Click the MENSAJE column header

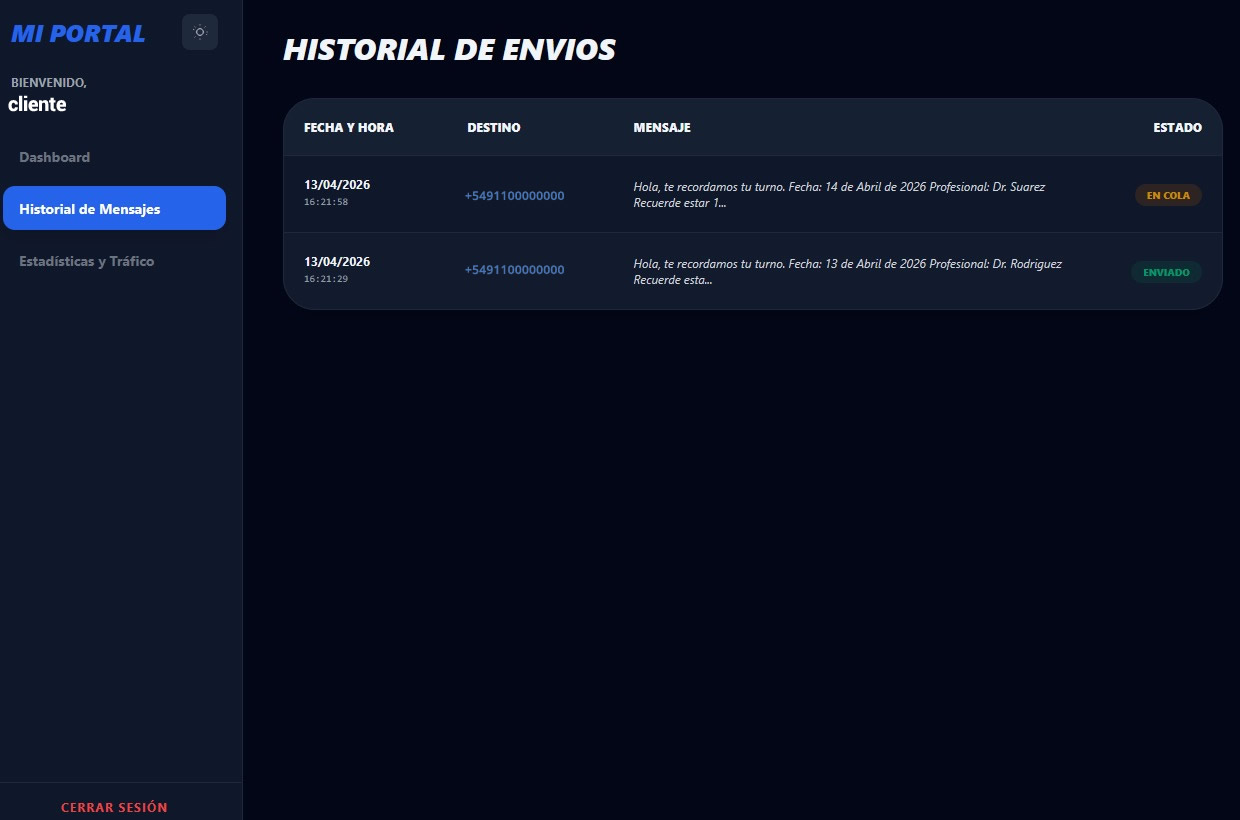coord(662,128)
